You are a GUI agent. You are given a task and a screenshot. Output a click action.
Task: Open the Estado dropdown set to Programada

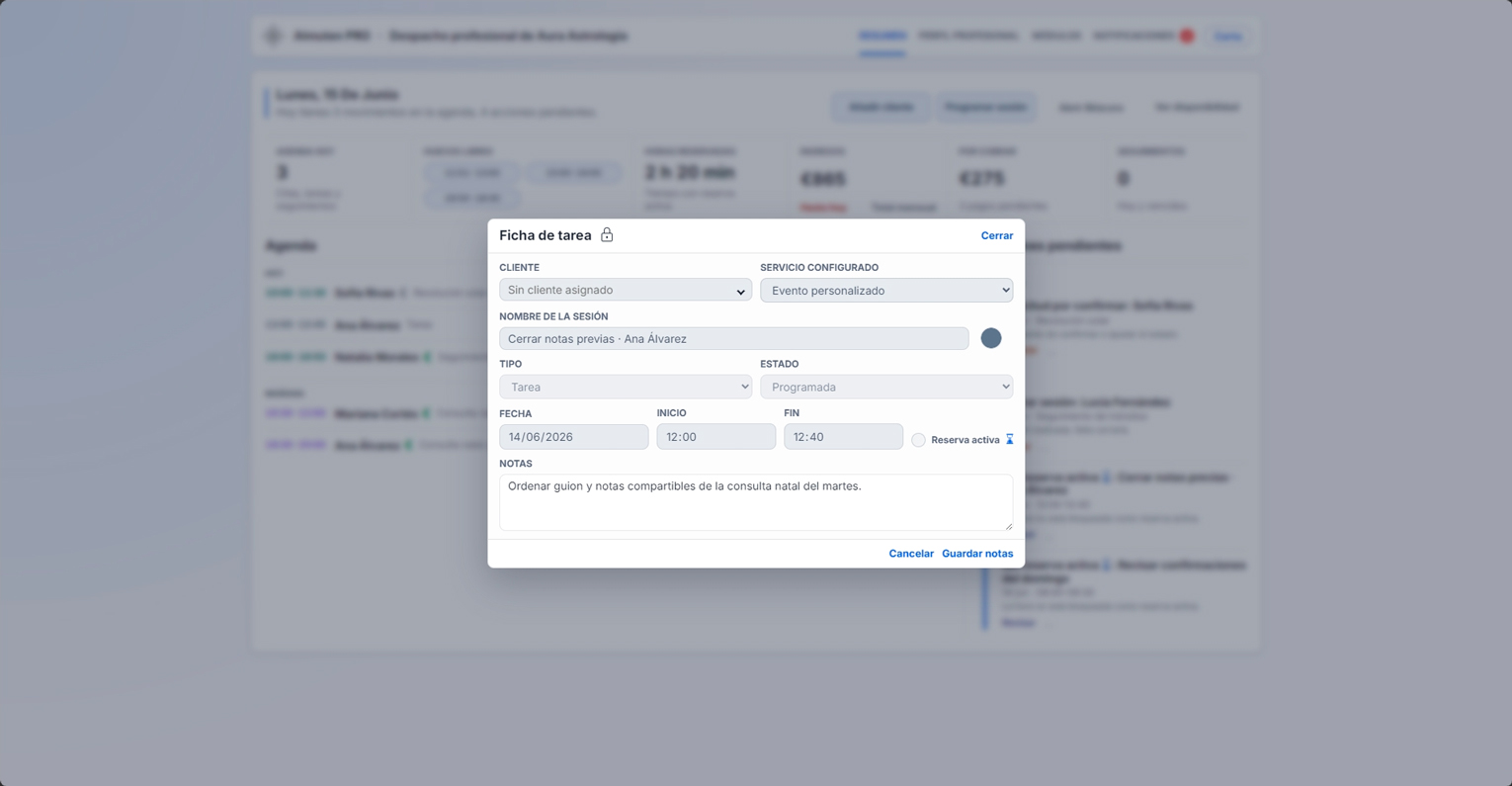(886, 387)
